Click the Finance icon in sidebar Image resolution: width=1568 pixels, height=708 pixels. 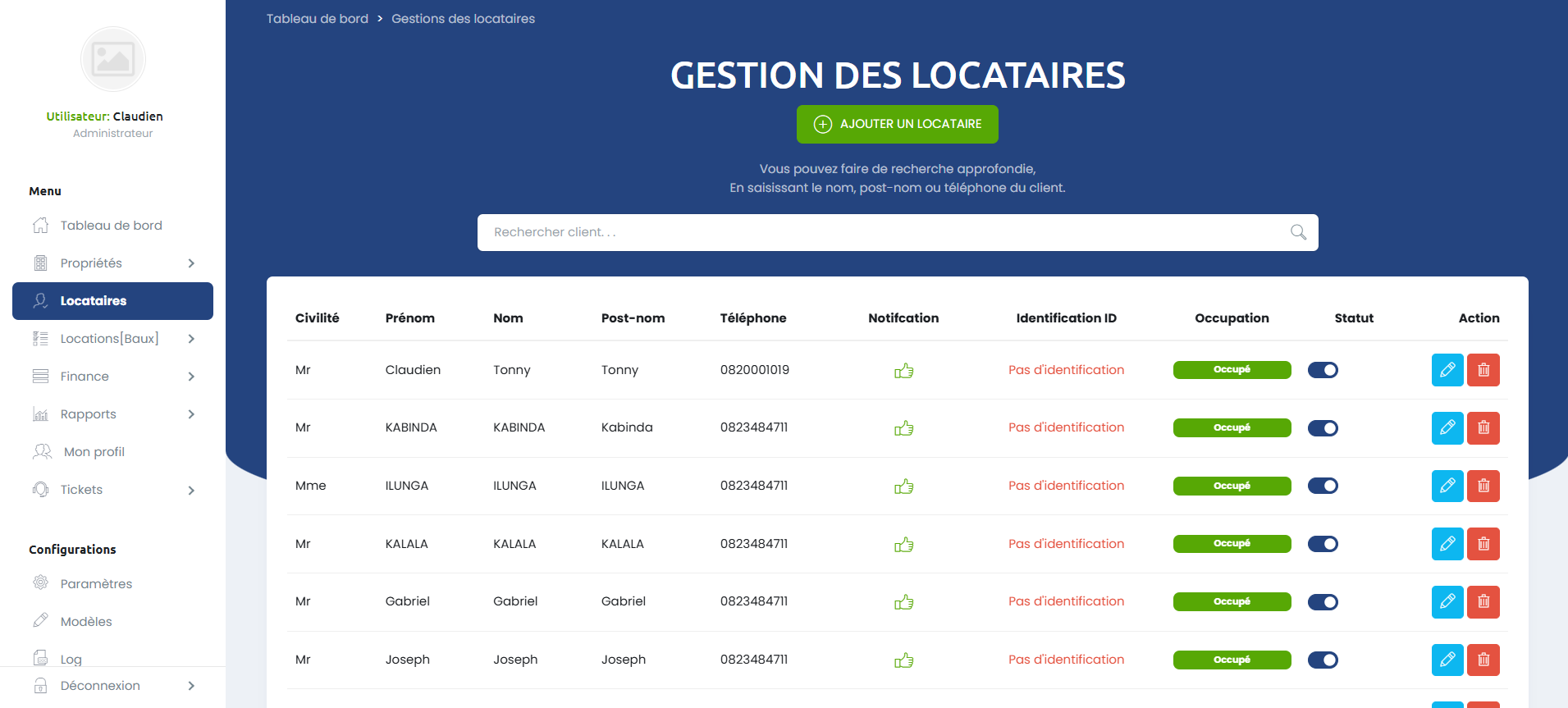40,377
